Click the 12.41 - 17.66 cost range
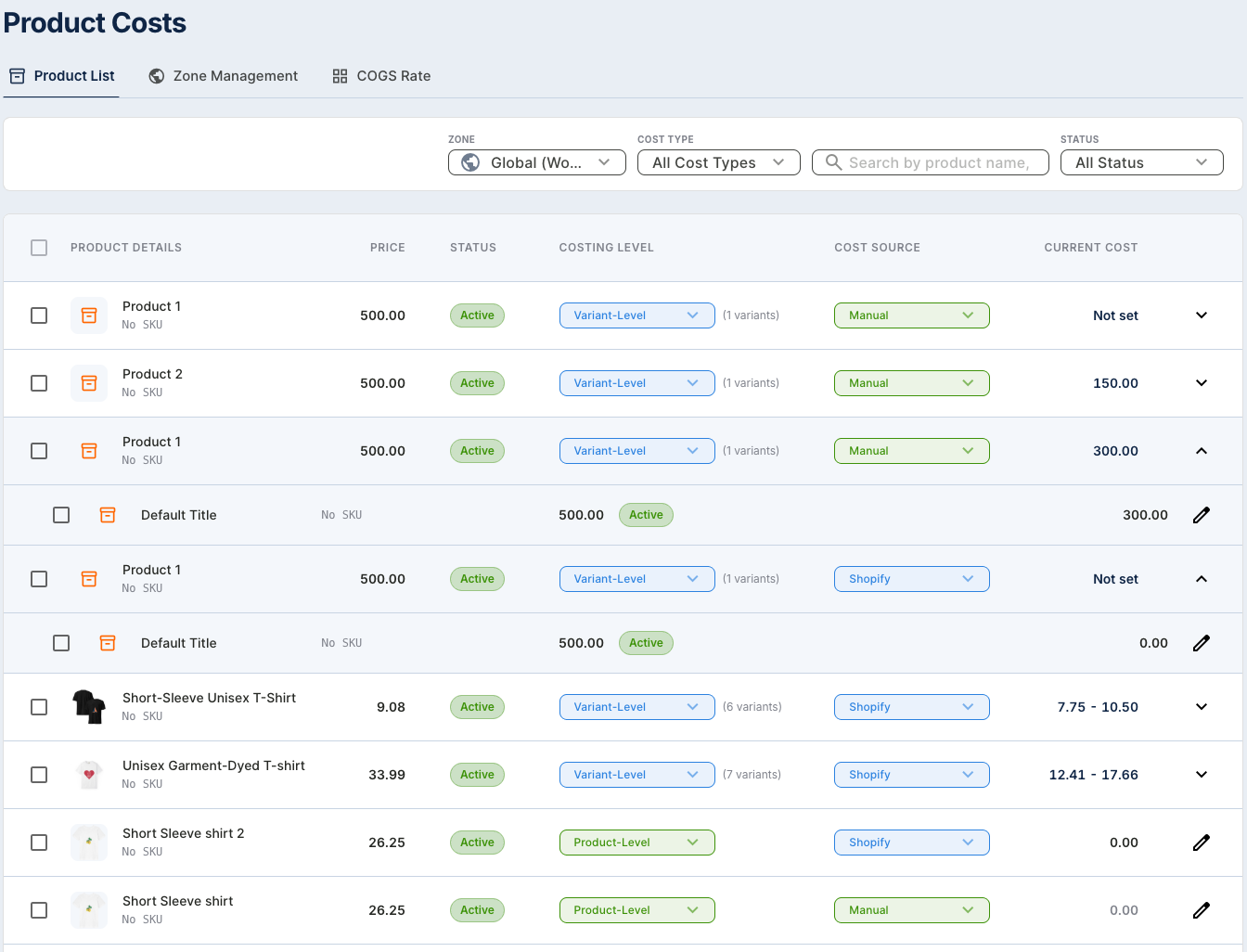 pyautogui.click(x=1093, y=775)
